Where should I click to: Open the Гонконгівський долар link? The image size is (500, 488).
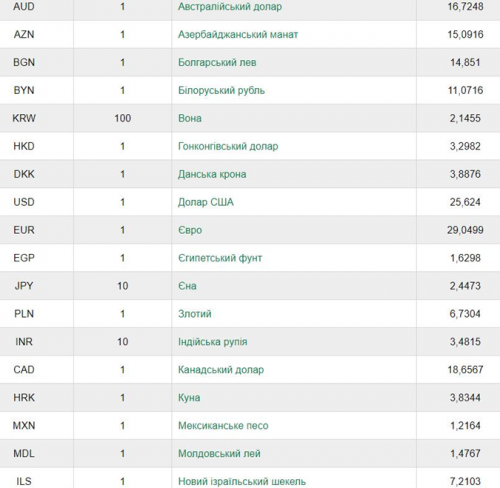[228, 146]
